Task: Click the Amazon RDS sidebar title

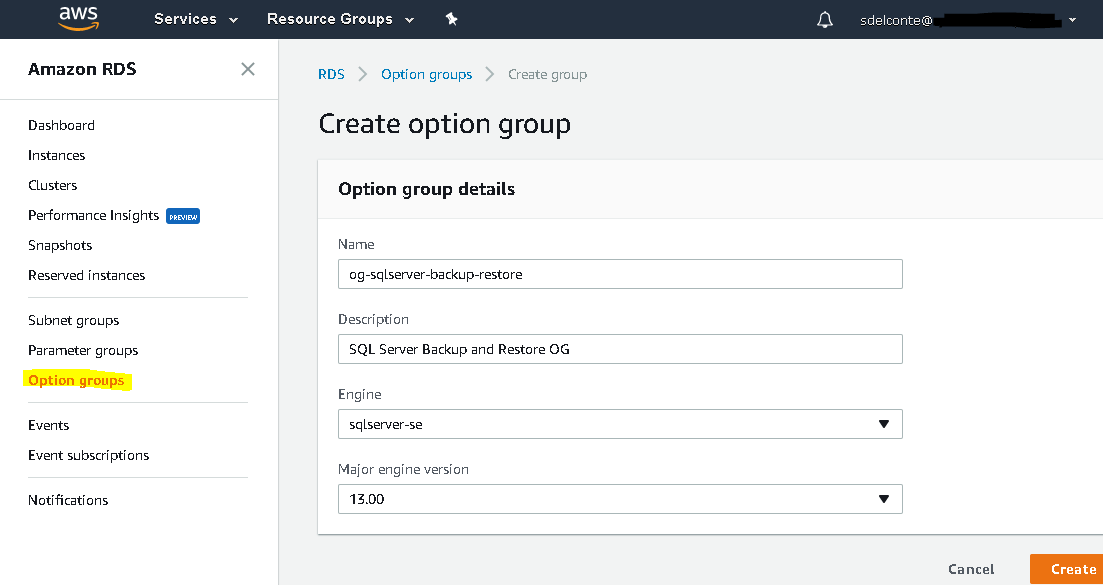Action: 82,69
